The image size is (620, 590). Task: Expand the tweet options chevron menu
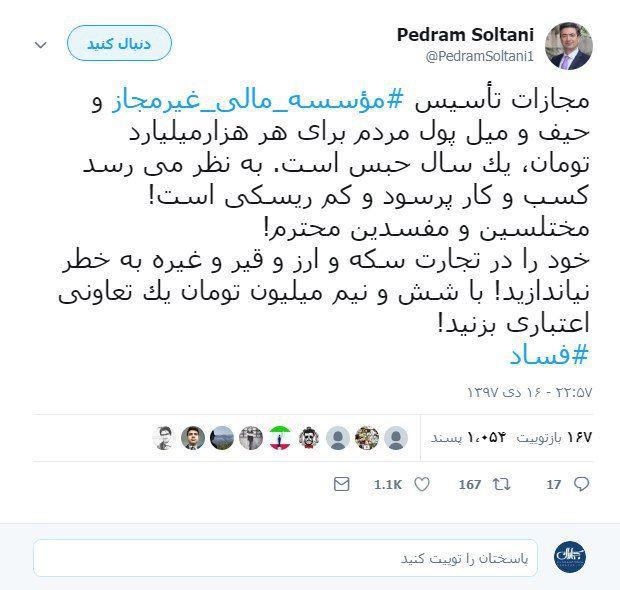(x=41, y=45)
